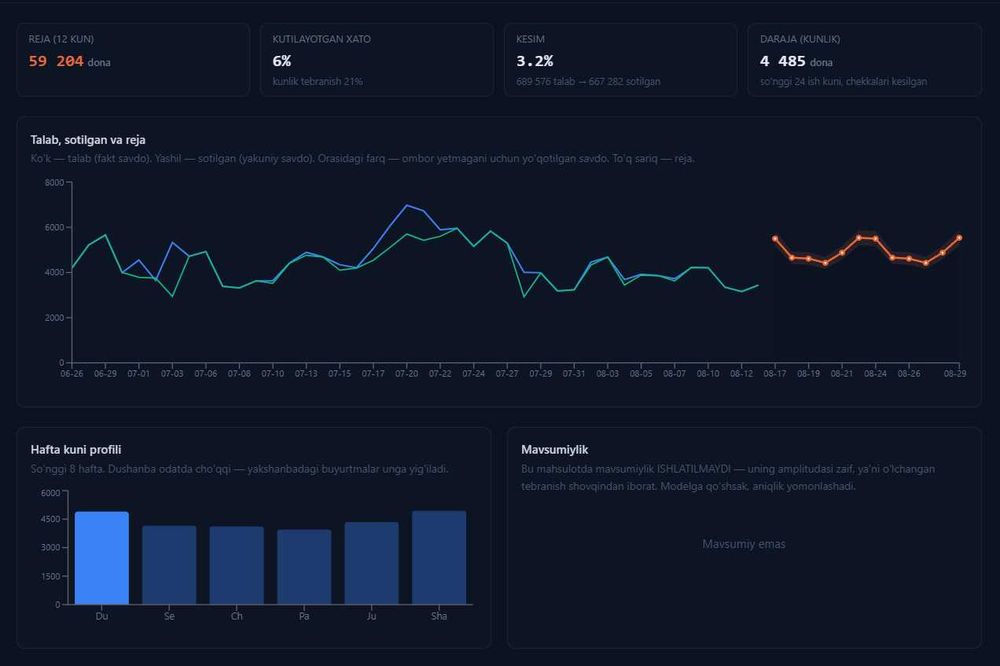Viewport: 1000px width, 666px height.
Task: Select the '3.2%' value in KESIM card
Action: point(534,61)
